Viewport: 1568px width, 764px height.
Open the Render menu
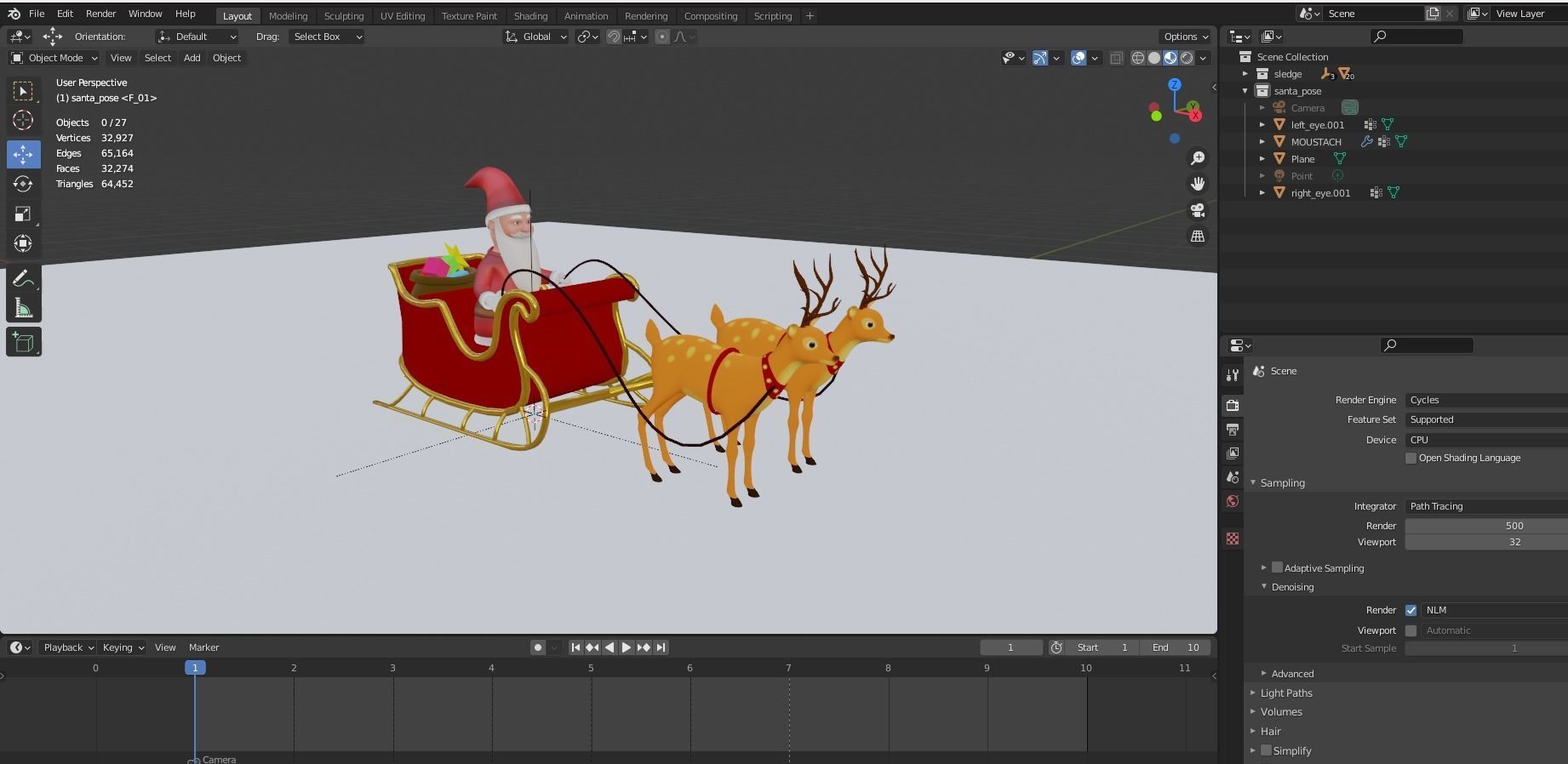coord(100,14)
